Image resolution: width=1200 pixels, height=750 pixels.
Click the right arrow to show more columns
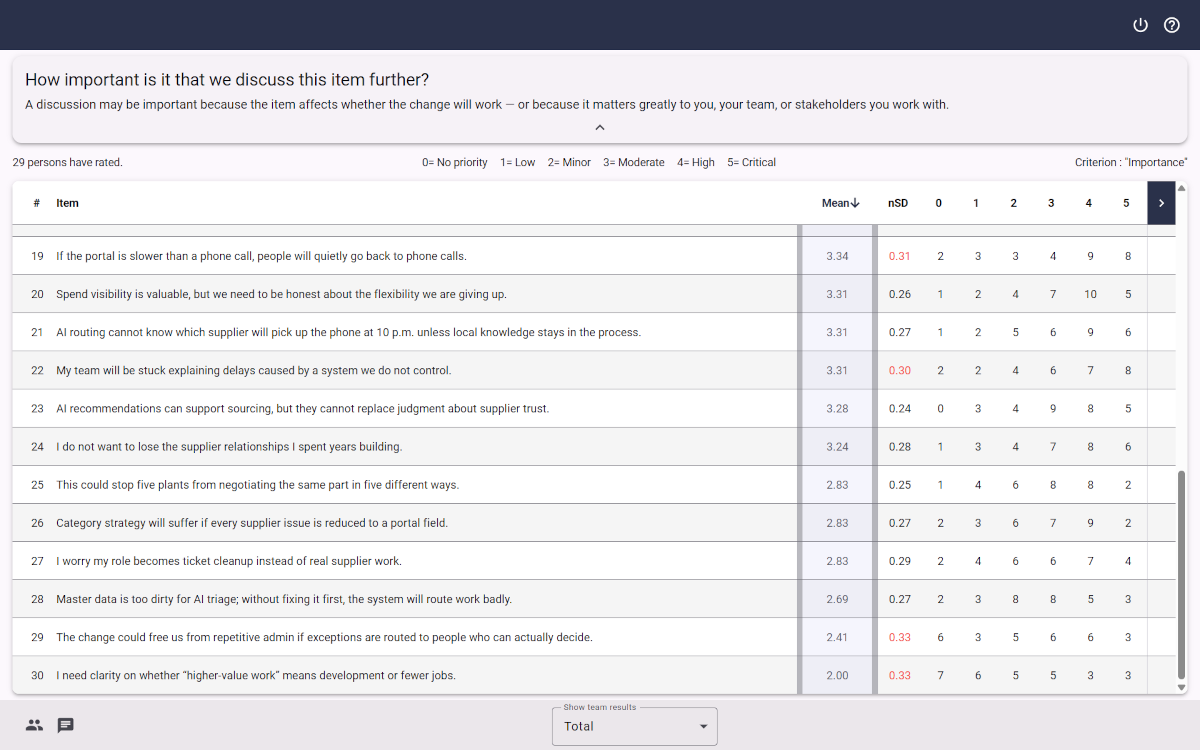1161,203
